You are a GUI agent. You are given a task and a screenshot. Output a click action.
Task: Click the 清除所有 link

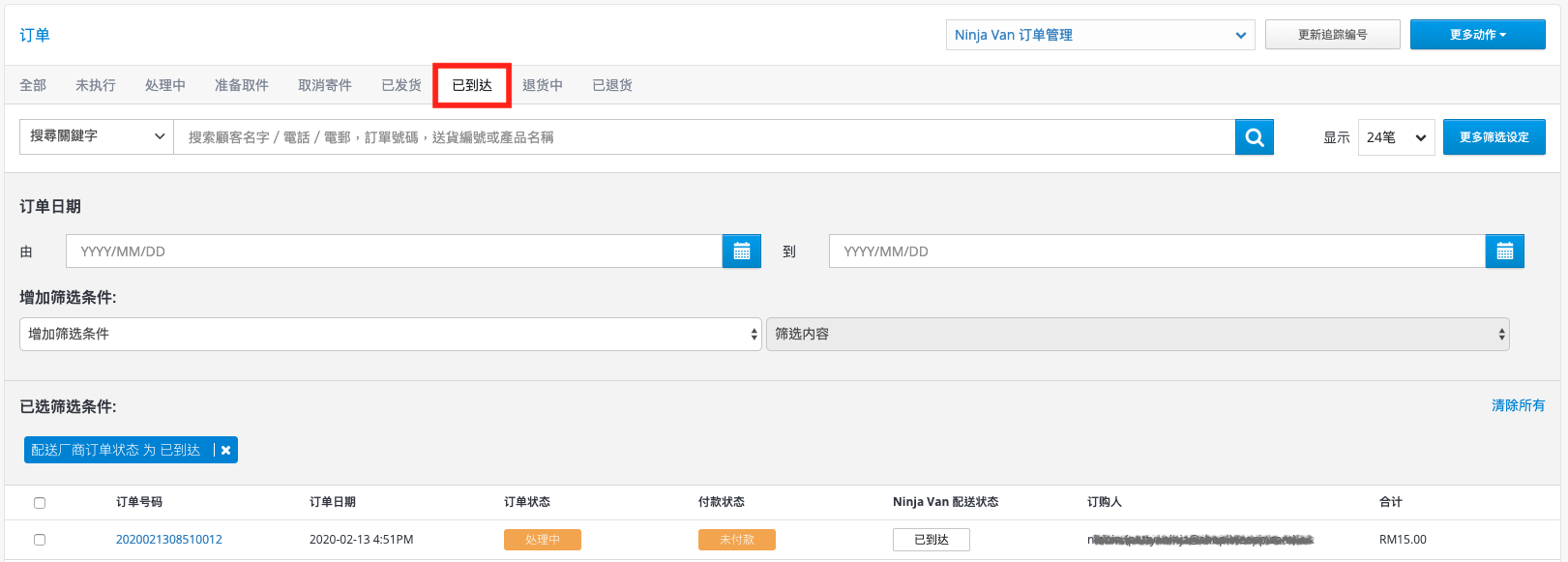coord(1519,405)
